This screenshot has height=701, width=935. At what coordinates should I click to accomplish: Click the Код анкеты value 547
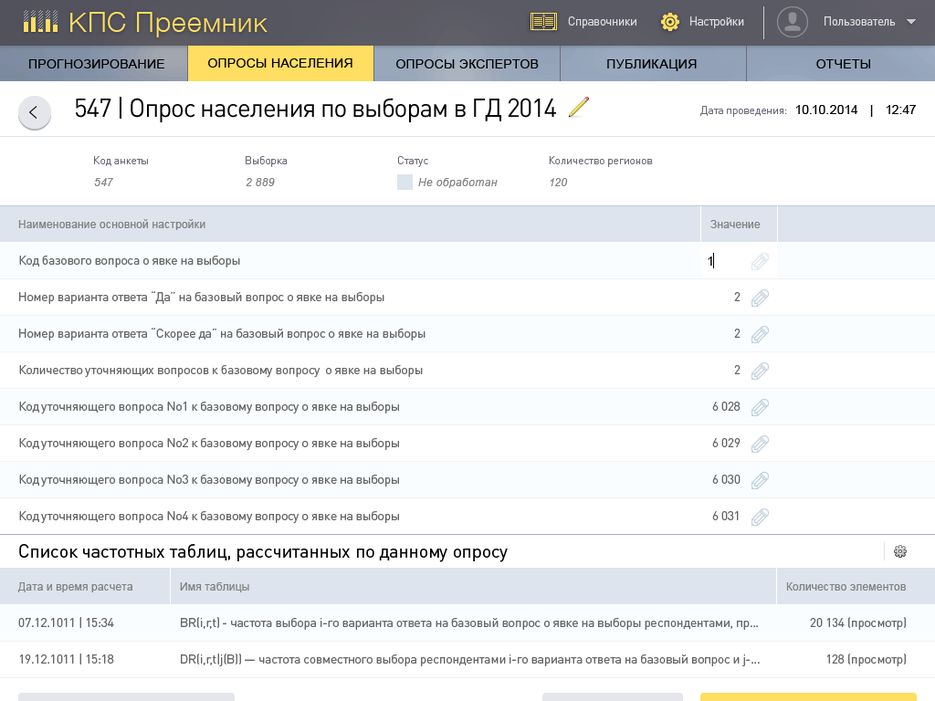(x=103, y=182)
